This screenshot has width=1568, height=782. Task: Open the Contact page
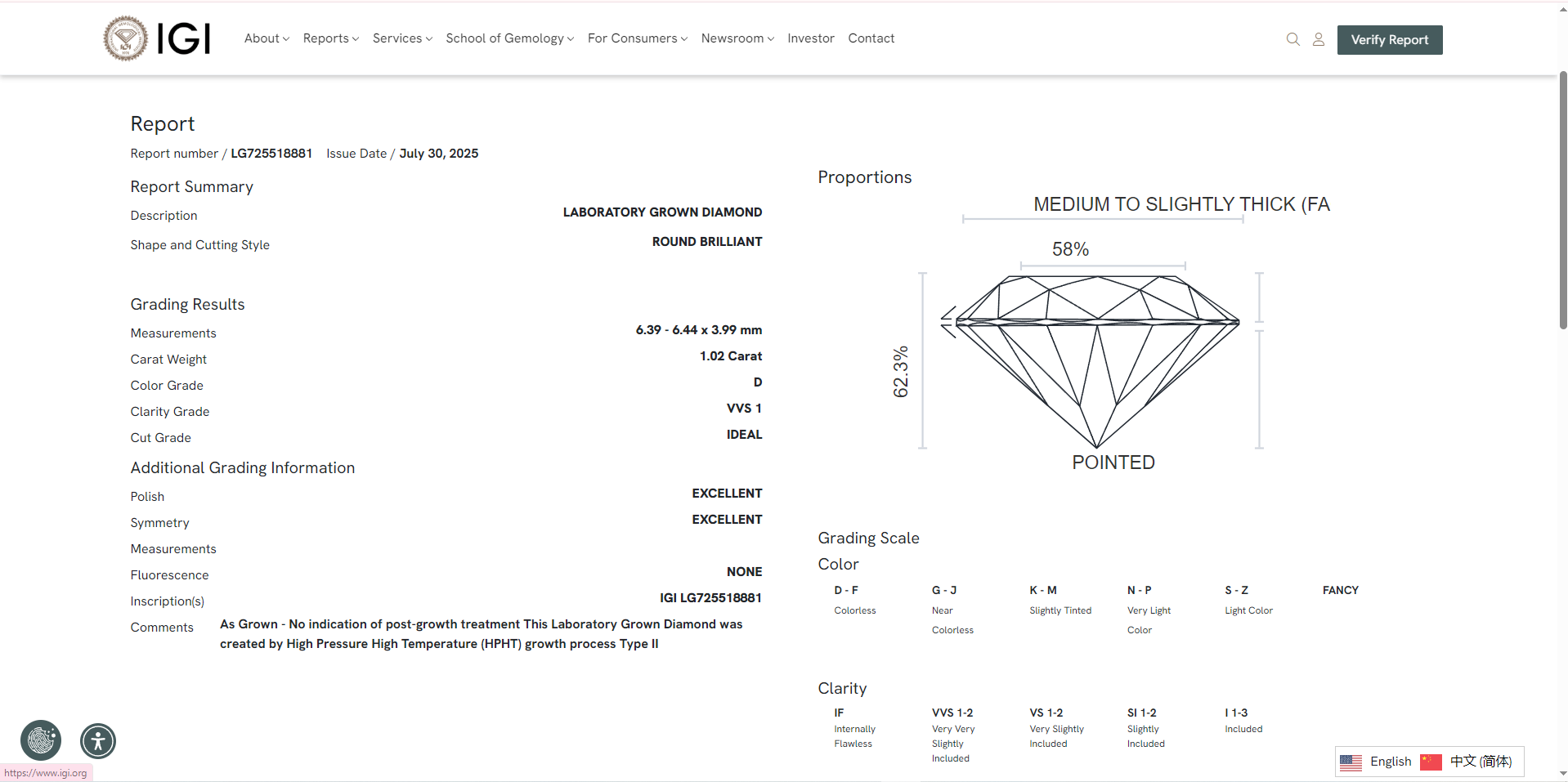[871, 38]
